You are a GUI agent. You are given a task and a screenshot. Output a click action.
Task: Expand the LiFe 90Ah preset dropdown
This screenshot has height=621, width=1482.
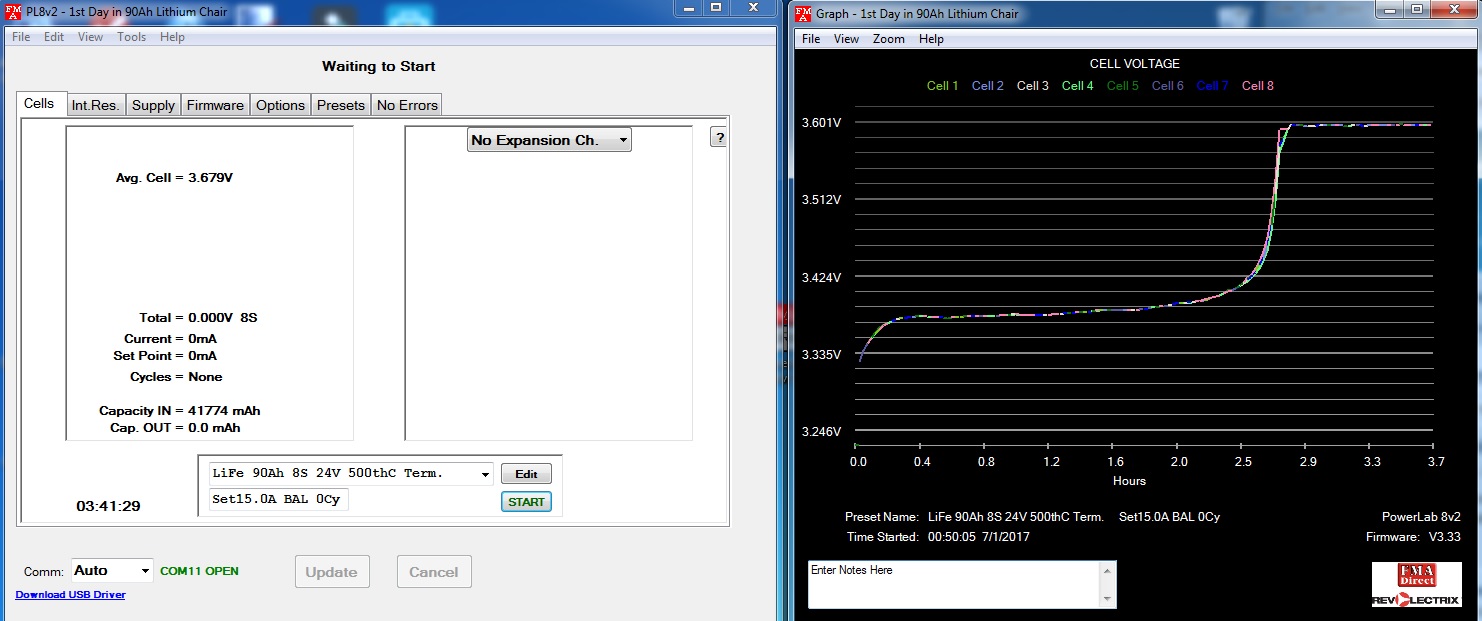(351, 473)
